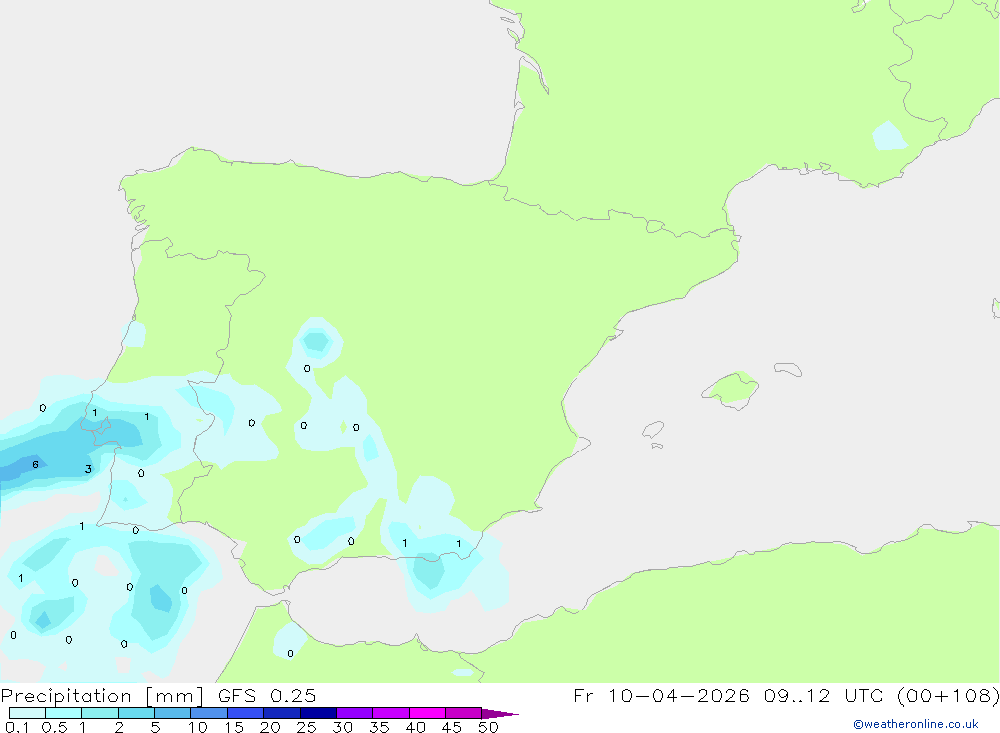The width and height of the screenshot is (1000, 733).
Task: Click the legend label '50'
Action: coord(489,727)
